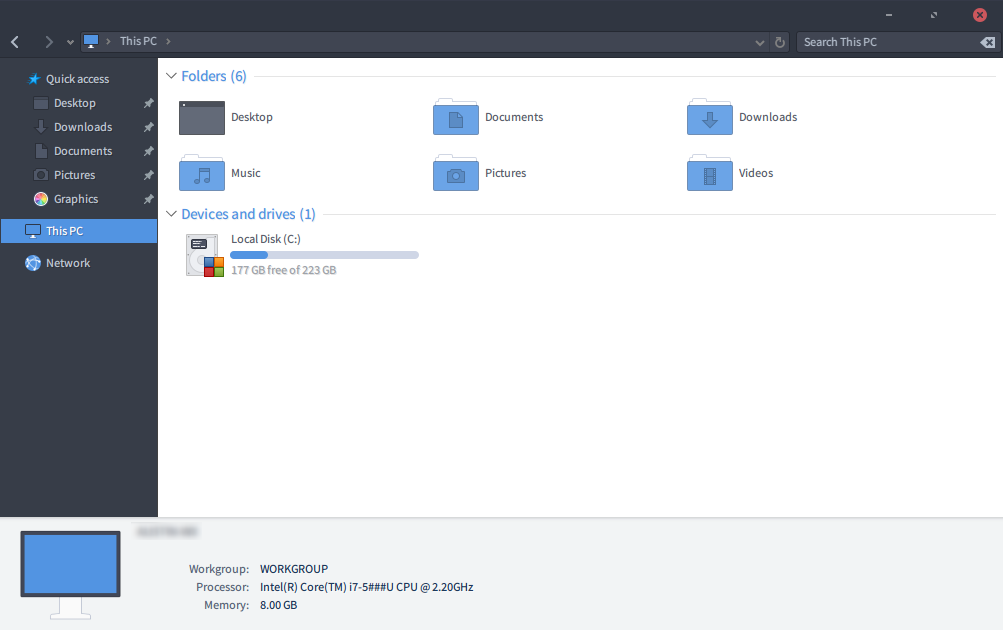Collapse the Devices and drives section
Image resolution: width=1003 pixels, height=630 pixels.
(171, 215)
